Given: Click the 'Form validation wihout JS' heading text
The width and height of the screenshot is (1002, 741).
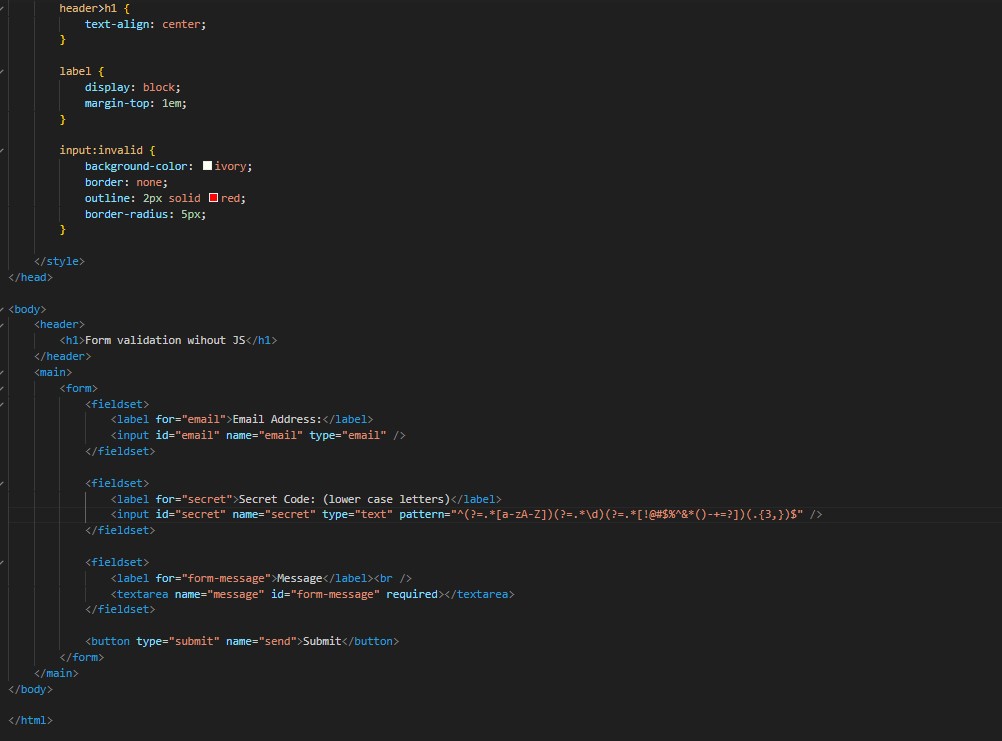Looking at the screenshot, I should (165, 341).
